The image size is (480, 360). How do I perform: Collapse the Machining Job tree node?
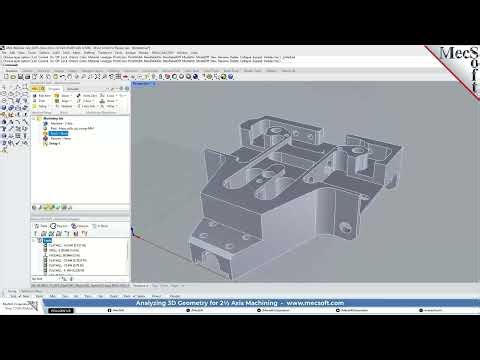[x=34, y=118]
